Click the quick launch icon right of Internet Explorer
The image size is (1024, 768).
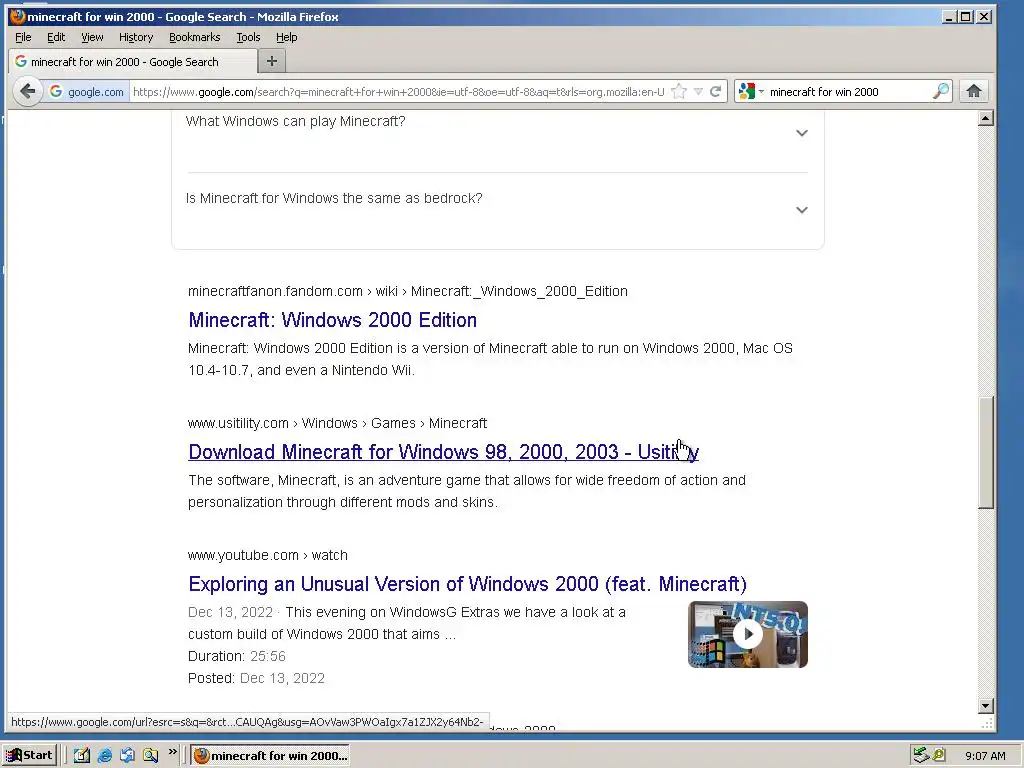(x=127, y=756)
